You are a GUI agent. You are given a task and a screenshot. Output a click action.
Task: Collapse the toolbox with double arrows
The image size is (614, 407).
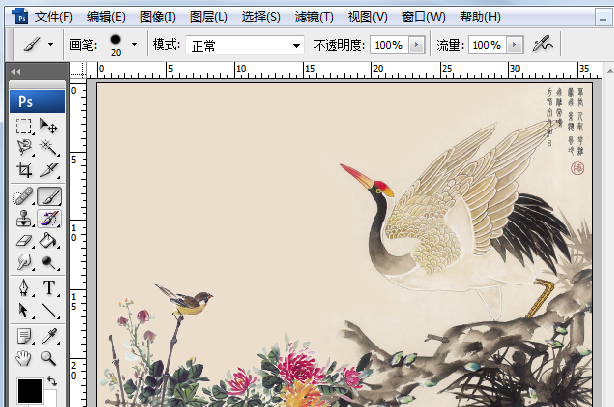[x=16, y=72]
